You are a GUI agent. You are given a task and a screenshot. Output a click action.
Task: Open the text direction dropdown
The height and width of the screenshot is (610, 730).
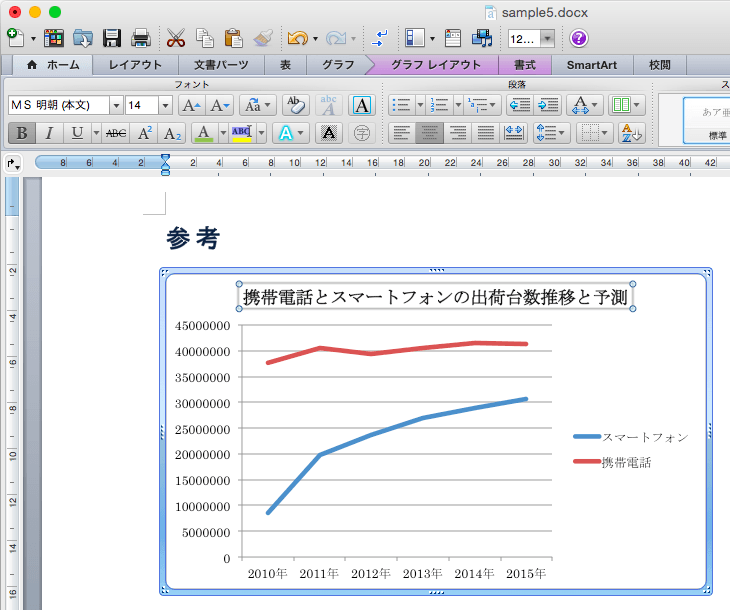[585, 105]
